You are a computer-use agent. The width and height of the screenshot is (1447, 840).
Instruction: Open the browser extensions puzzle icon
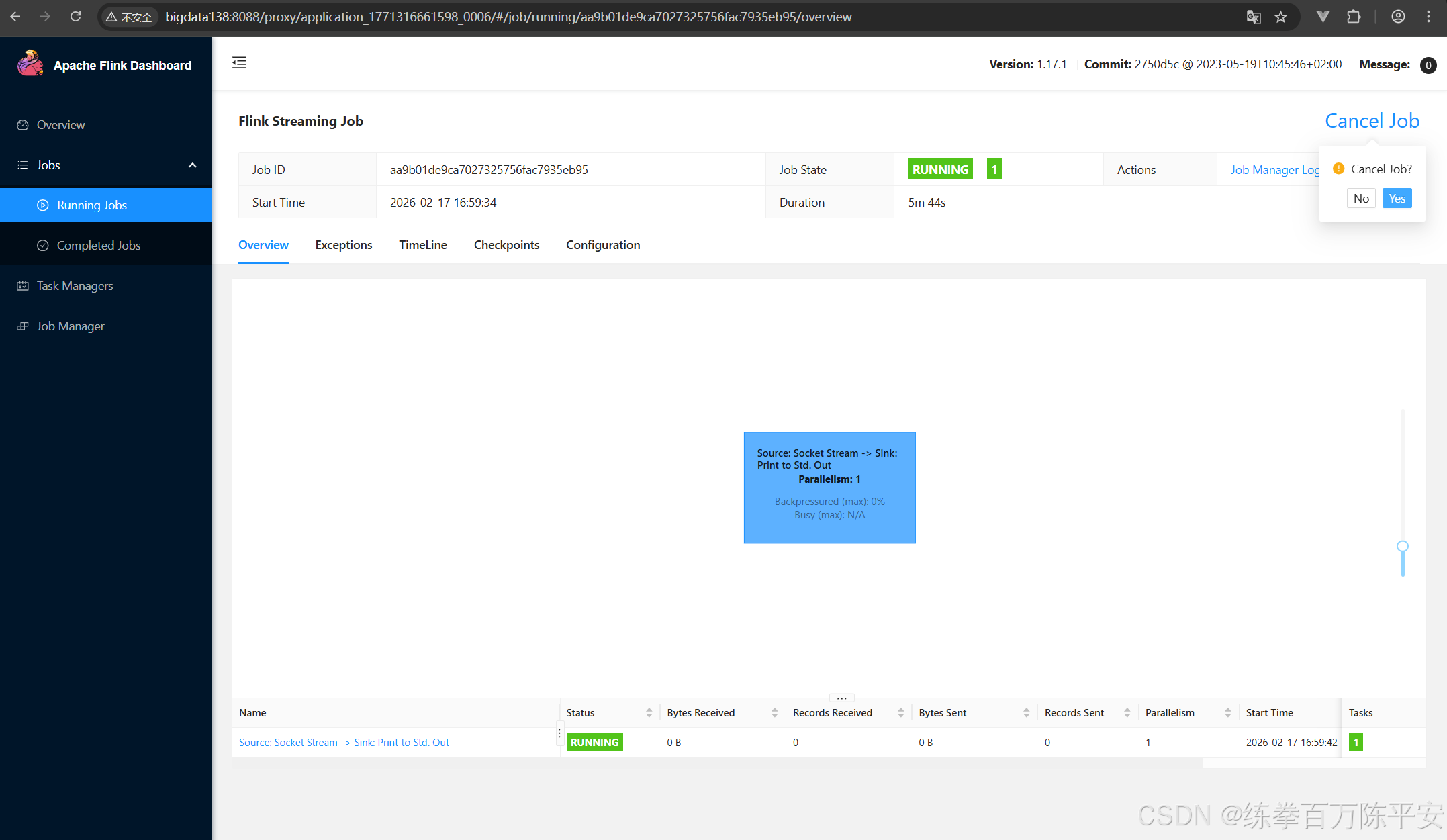pos(1354,17)
